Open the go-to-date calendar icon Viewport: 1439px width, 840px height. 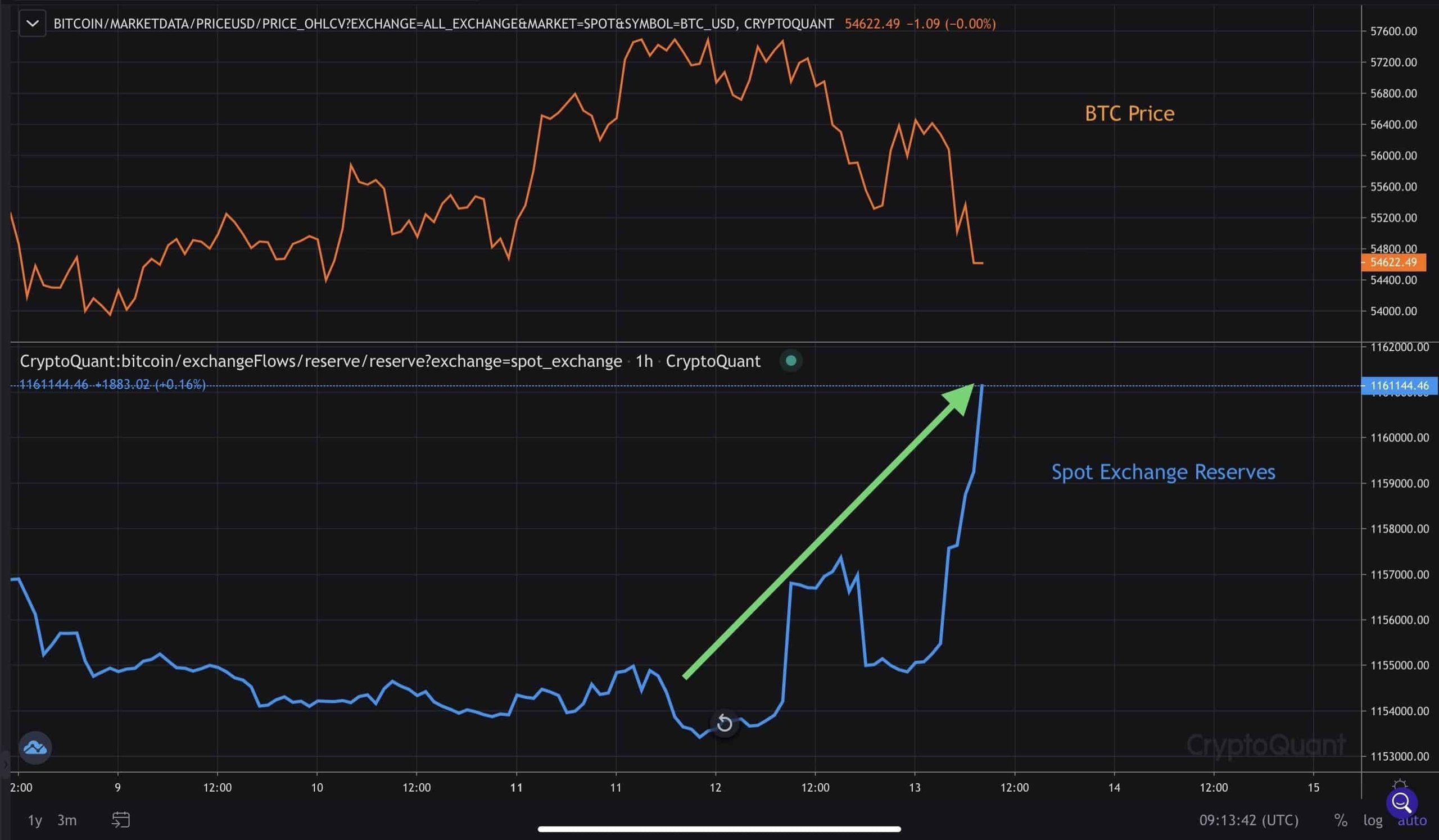(x=120, y=820)
